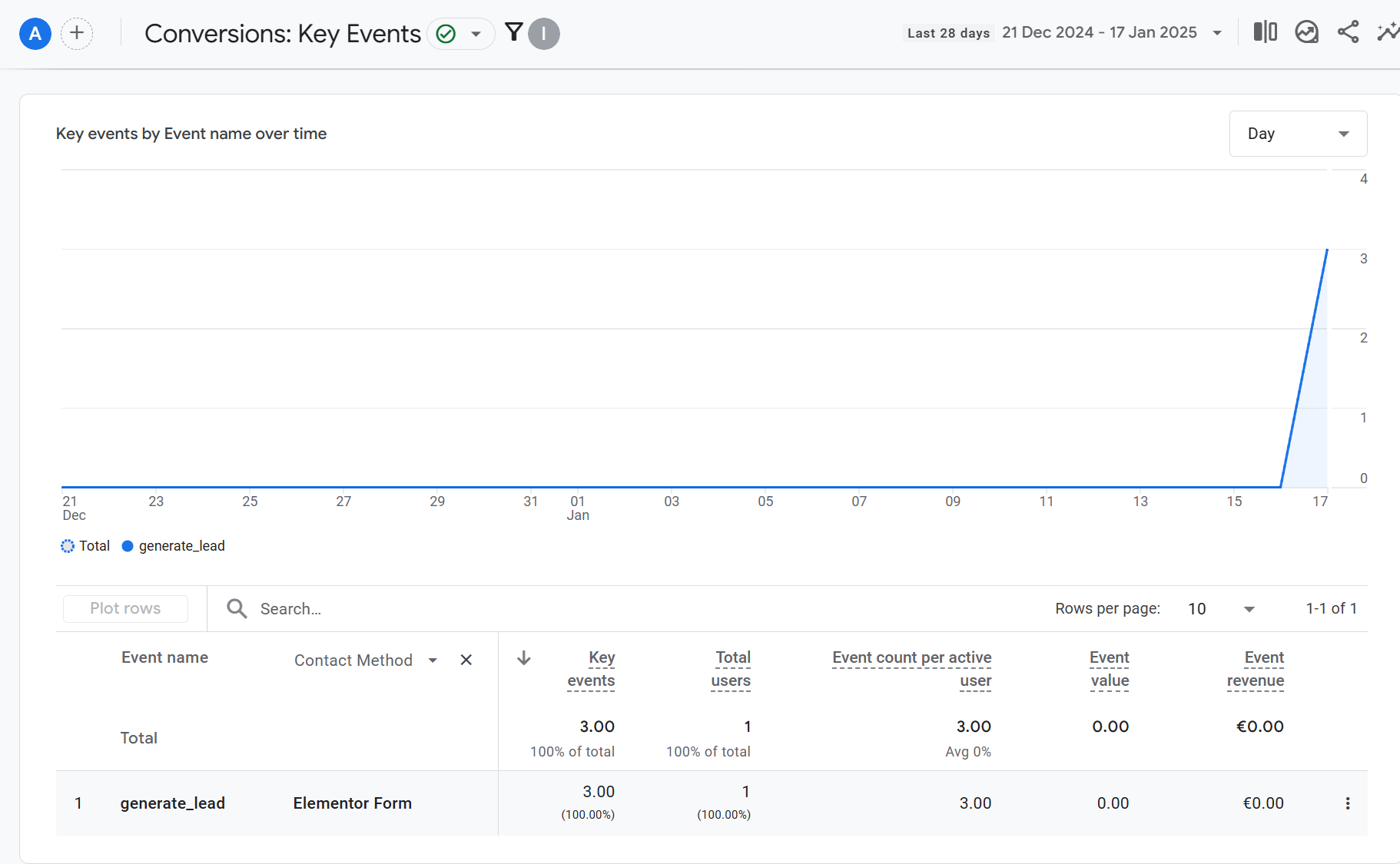The image size is (1400, 864).
Task: Toggle the Total series in the chart legend
Action: [85, 545]
